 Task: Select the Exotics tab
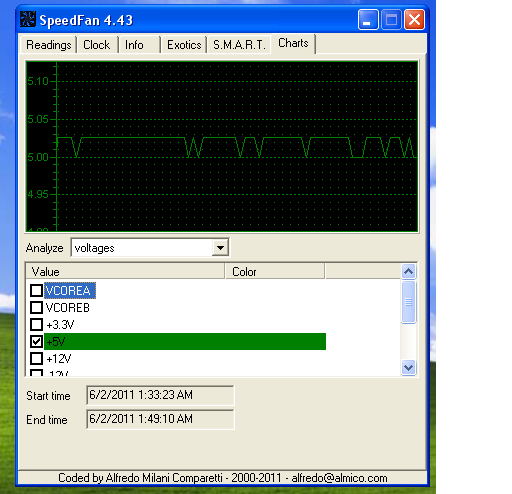click(x=184, y=45)
